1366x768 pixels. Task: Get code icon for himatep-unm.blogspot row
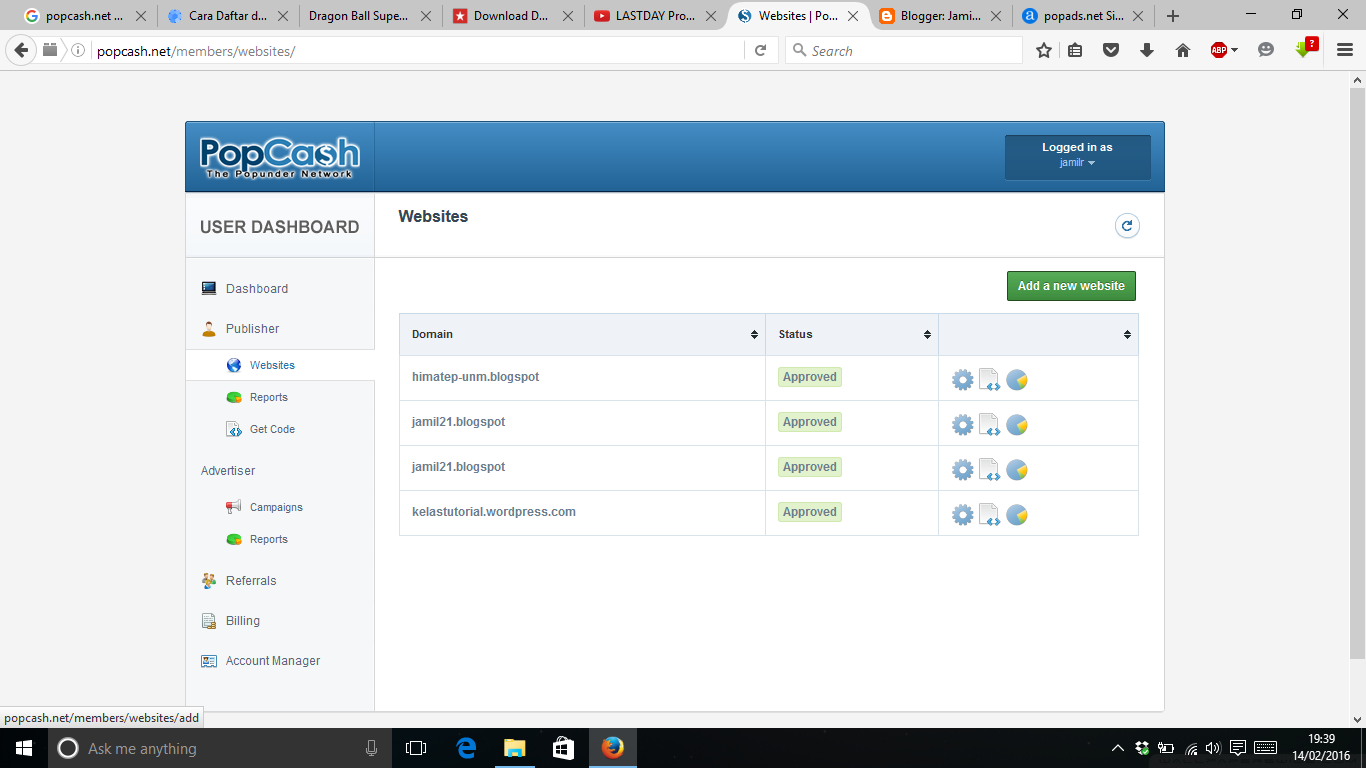989,380
